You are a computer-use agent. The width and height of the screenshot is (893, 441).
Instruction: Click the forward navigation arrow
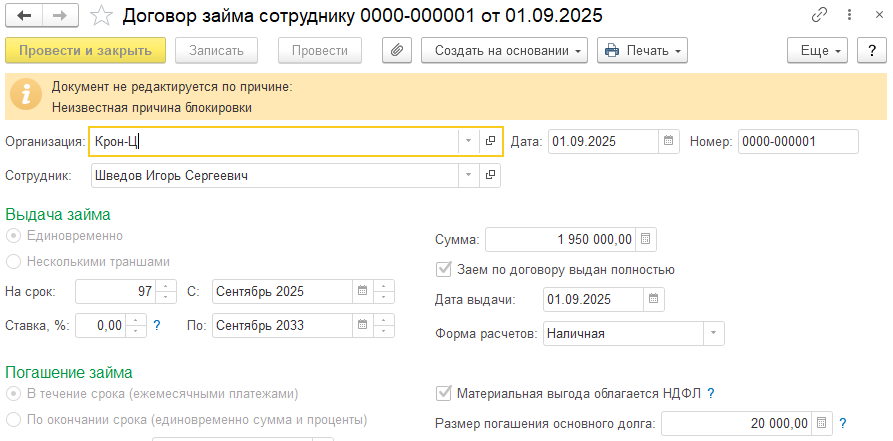pyautogui.click(x=60, y=16)
